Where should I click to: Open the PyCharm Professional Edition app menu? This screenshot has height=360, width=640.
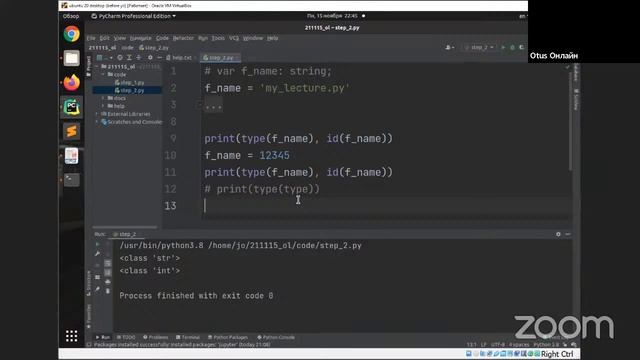133,16
